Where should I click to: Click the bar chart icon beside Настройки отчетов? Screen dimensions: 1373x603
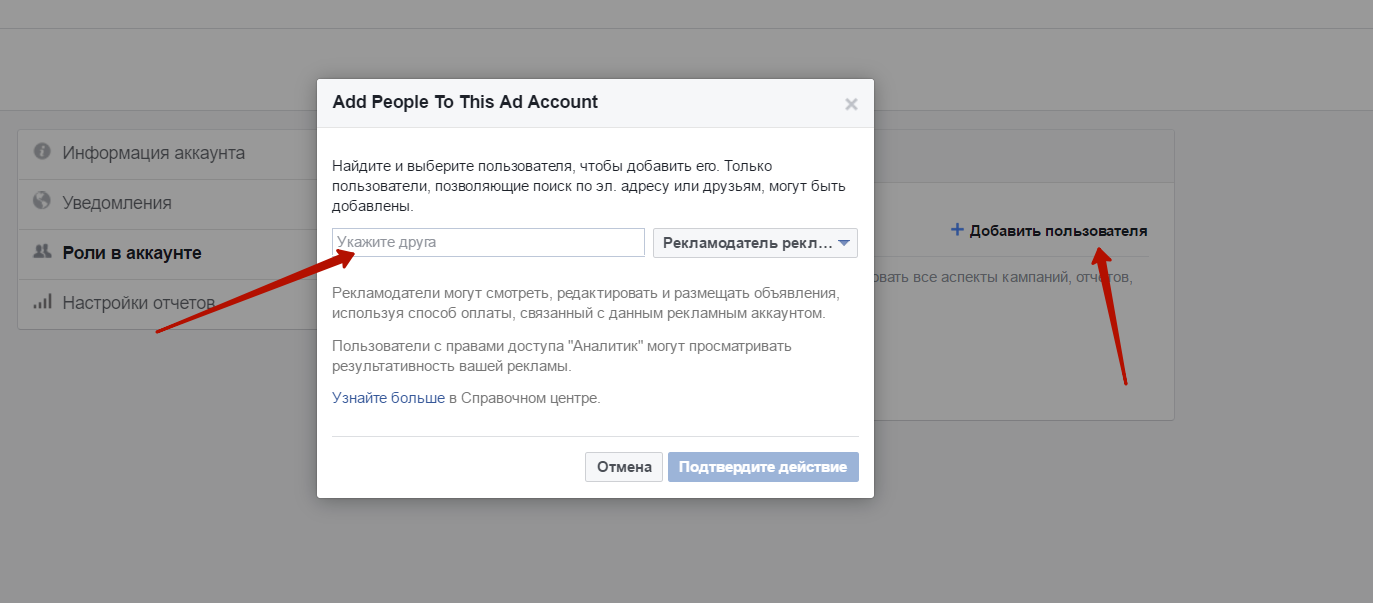42,301
